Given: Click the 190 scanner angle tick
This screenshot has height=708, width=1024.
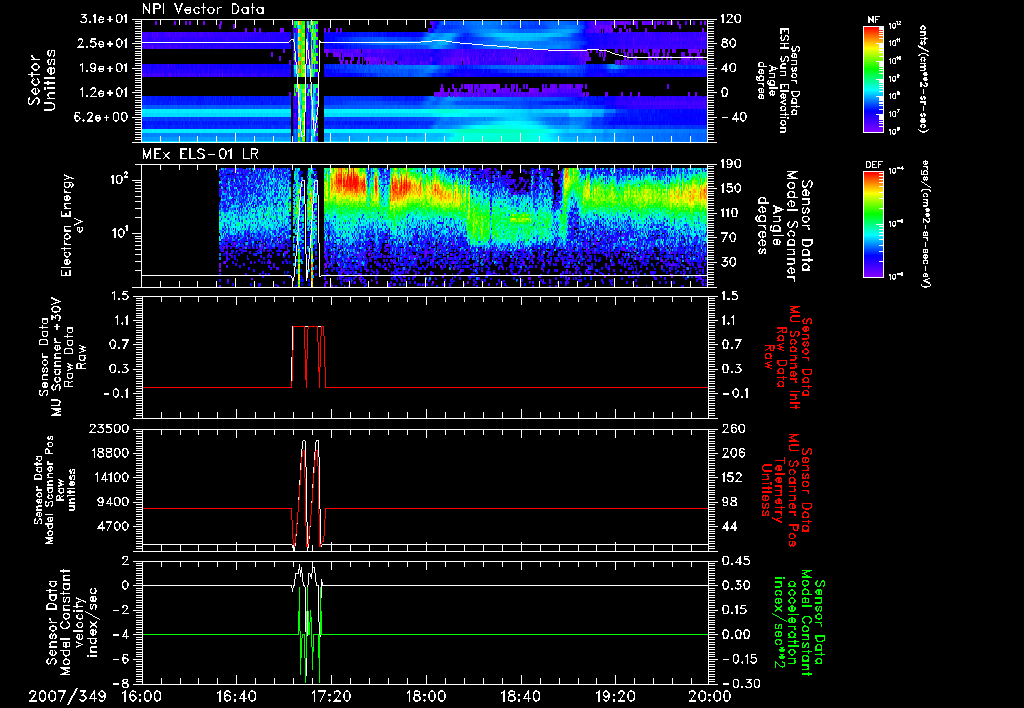Looking at the screenshot, I should click(731, 164).
